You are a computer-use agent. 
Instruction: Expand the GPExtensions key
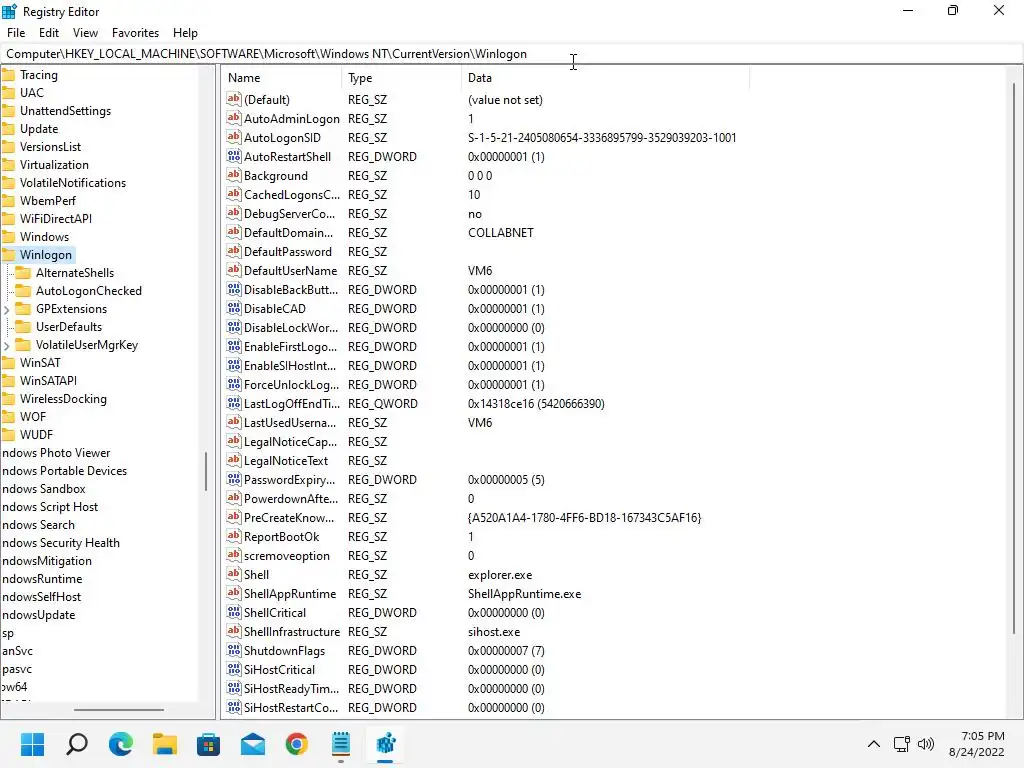[7, 310]
